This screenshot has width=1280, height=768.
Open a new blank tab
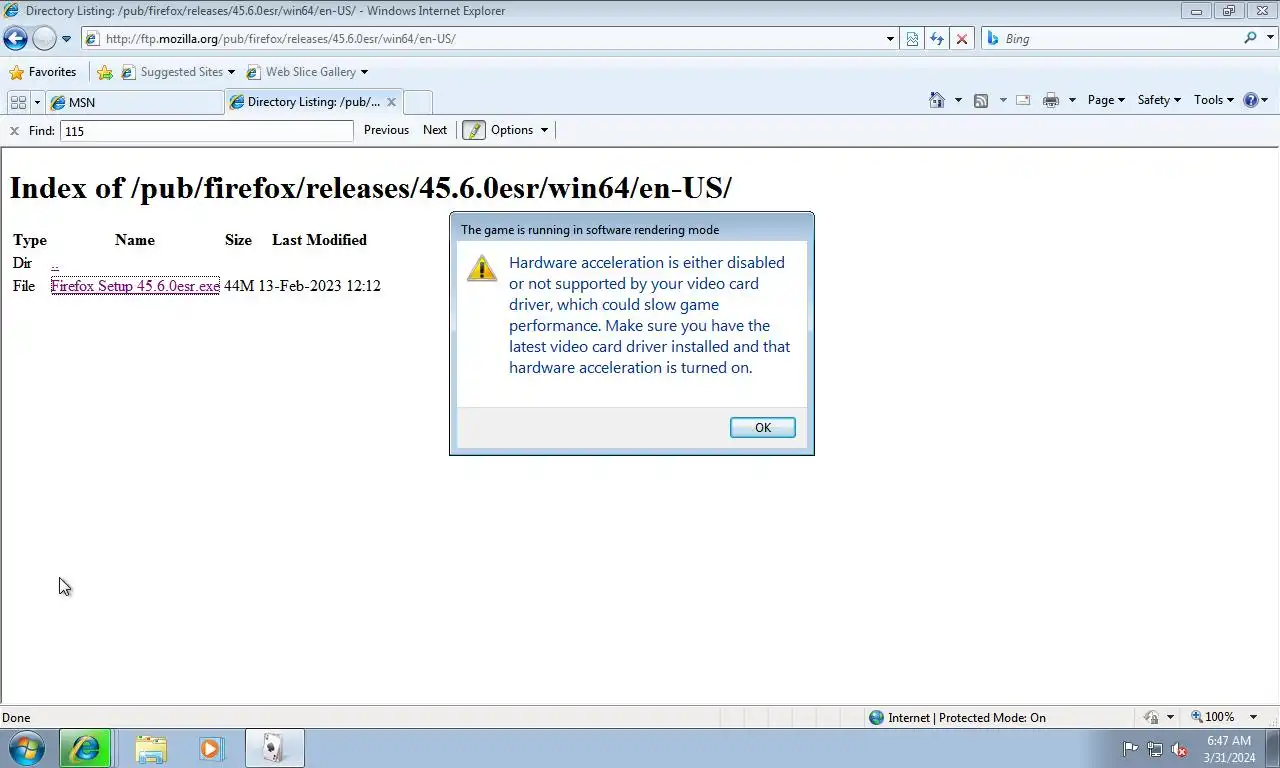pos(418,102)
